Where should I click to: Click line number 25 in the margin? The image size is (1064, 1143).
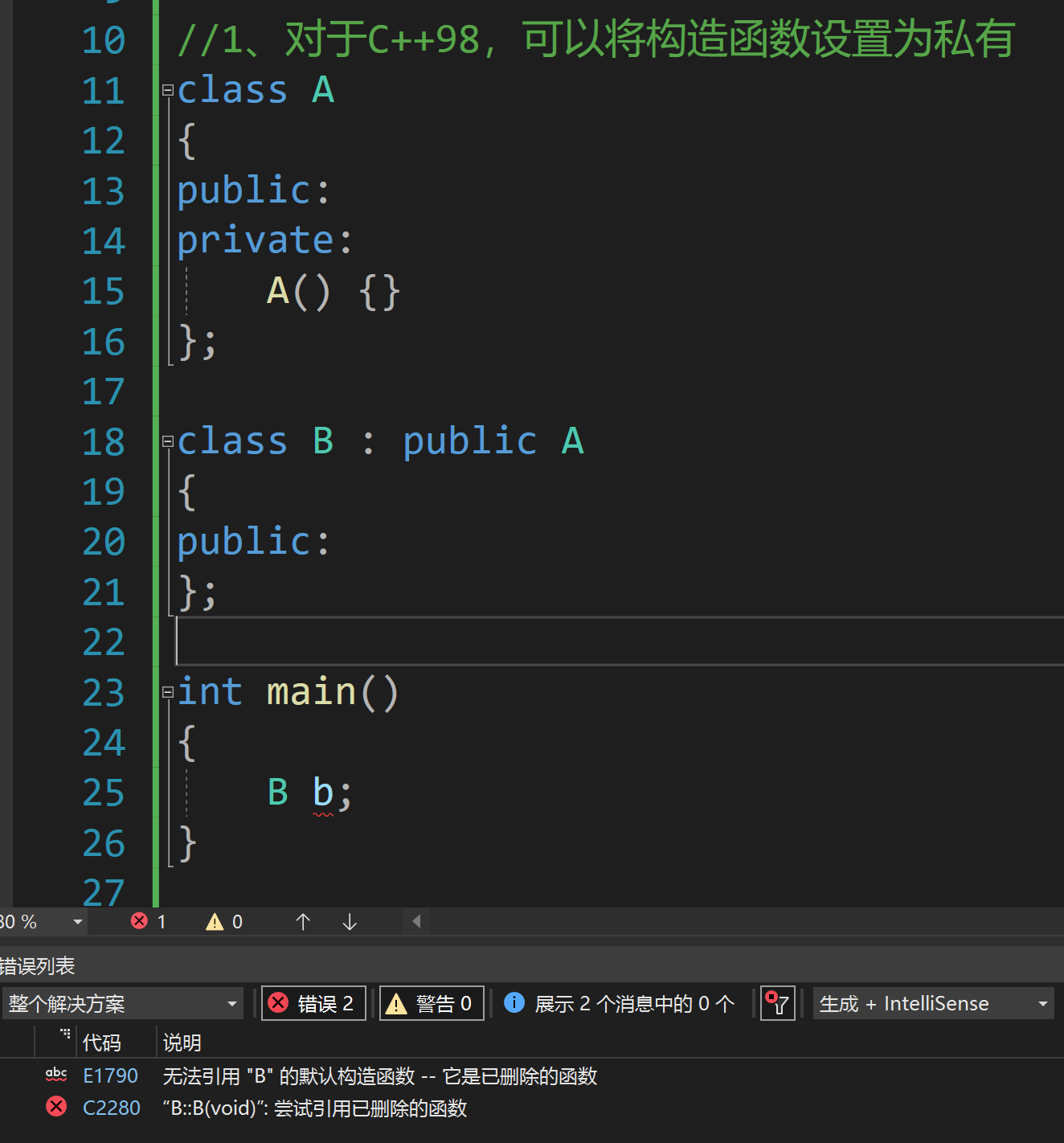104,793
